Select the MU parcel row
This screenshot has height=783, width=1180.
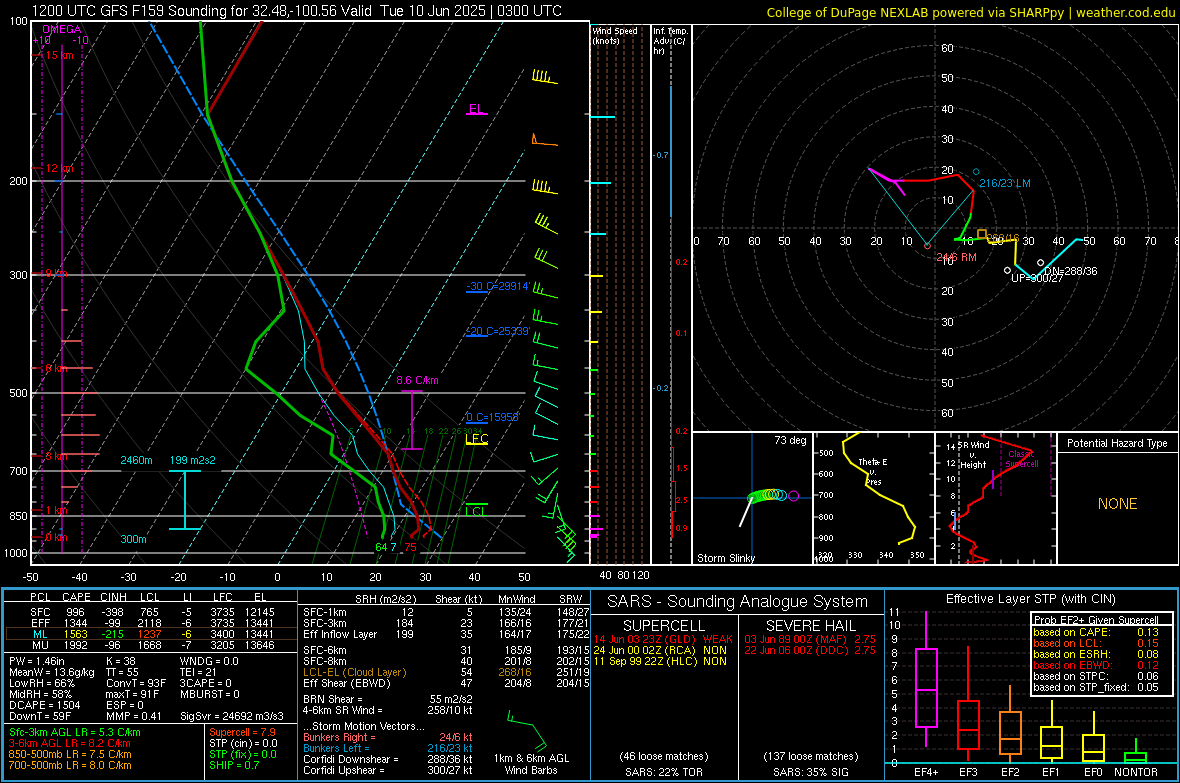click(151, 644)
